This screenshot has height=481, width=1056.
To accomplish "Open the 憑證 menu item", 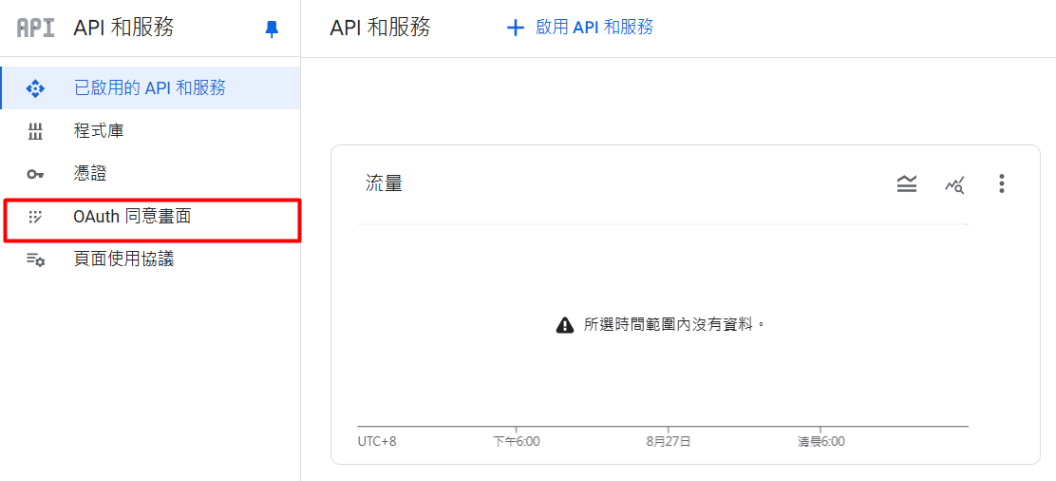I will 151,174.
